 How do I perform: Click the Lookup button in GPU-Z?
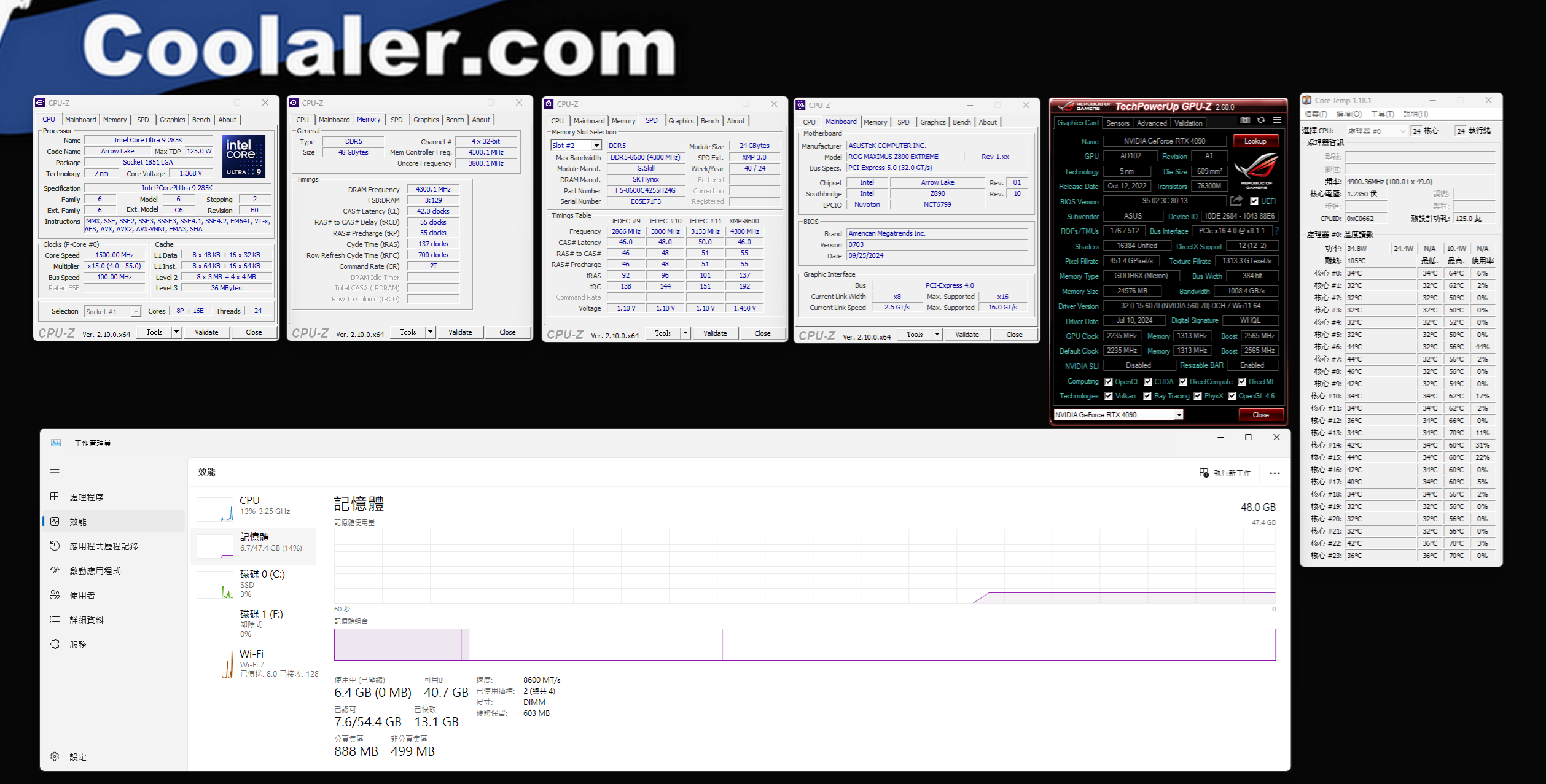1255,141
